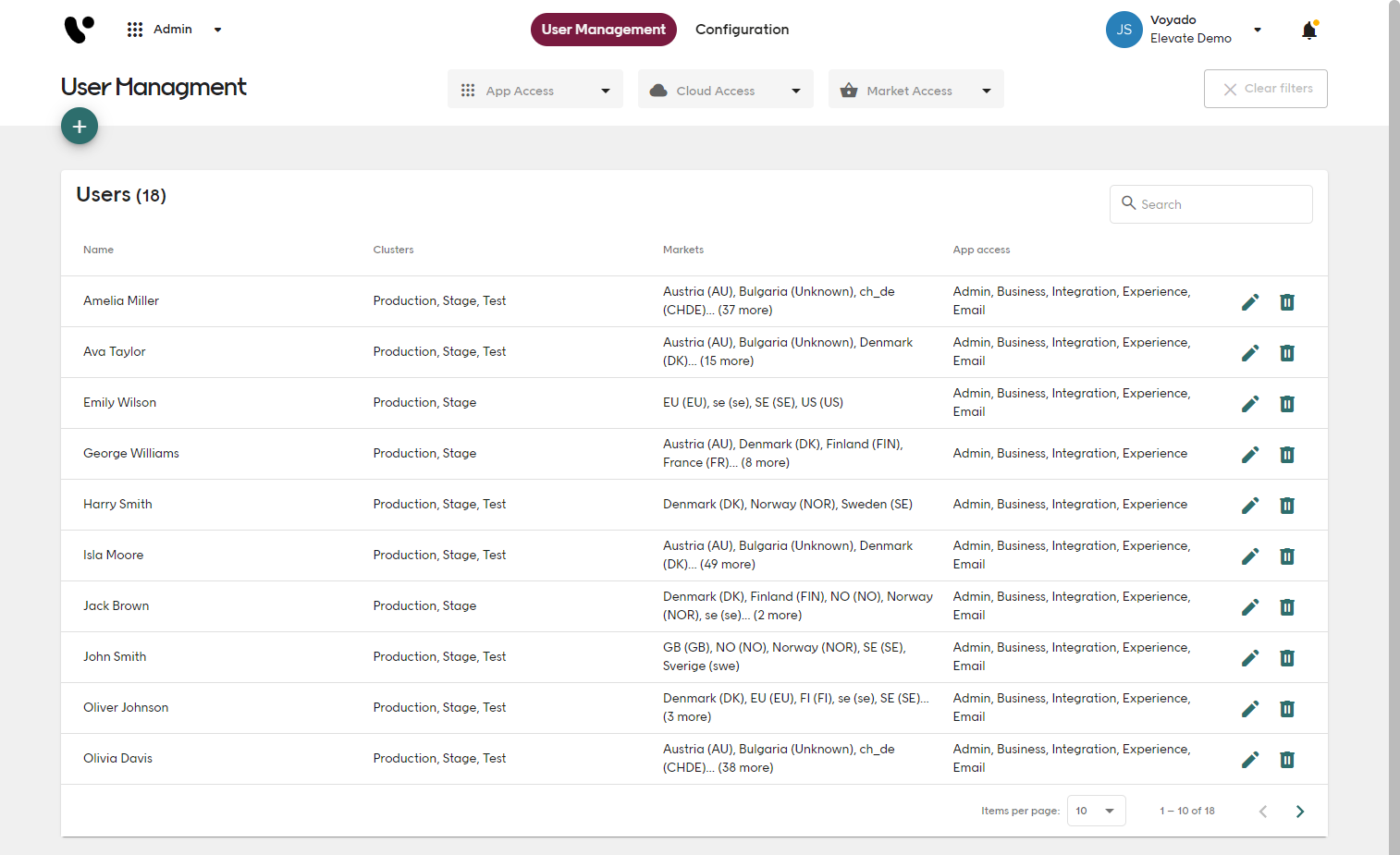Switch to Configuration tab
The image size is (1400, 855).
(743, 30)
